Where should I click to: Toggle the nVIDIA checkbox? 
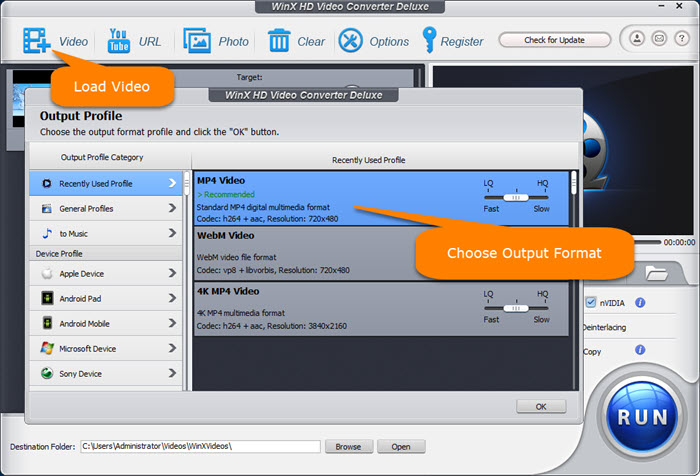click(591, 302)
